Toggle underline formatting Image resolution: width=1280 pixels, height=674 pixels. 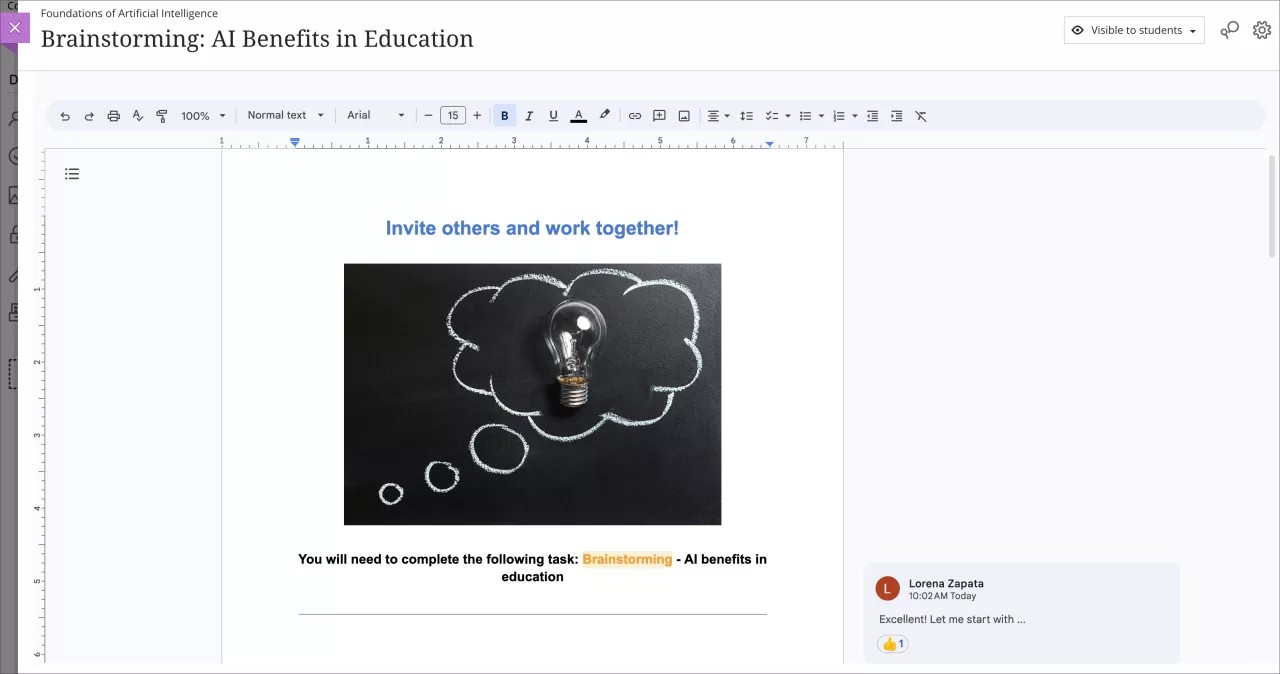(553, 115)
